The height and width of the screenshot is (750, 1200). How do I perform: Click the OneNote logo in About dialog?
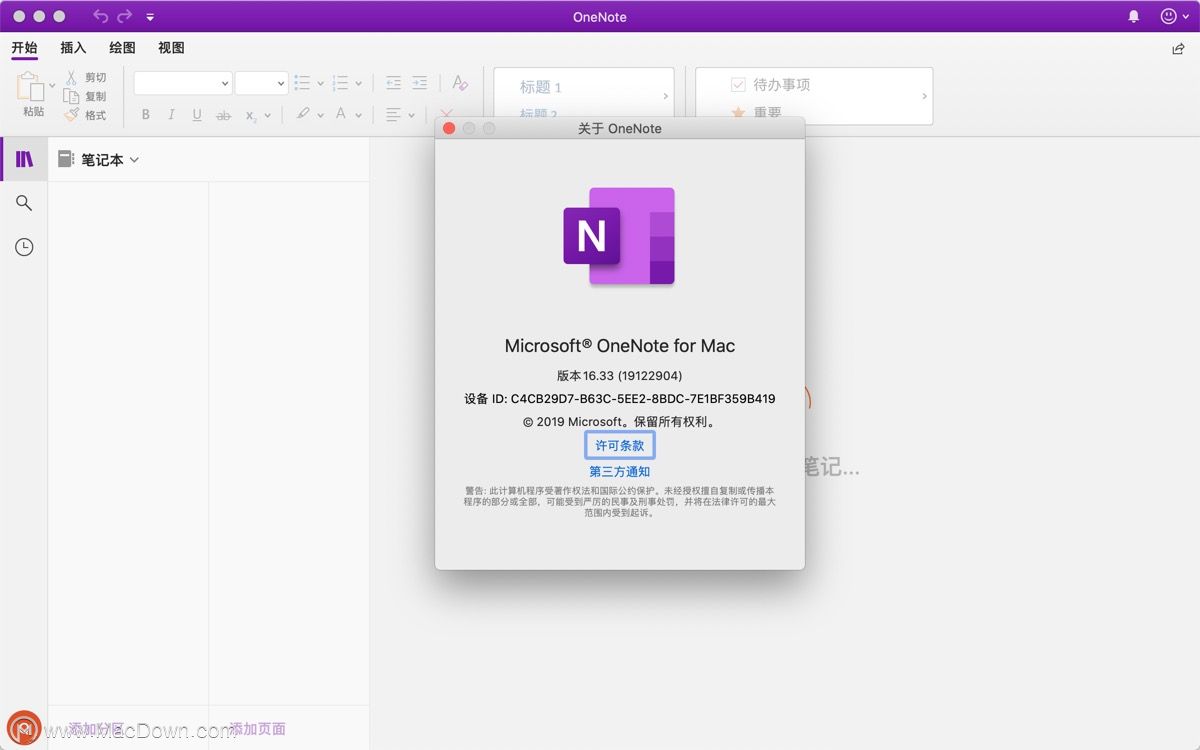coord(619,236)
